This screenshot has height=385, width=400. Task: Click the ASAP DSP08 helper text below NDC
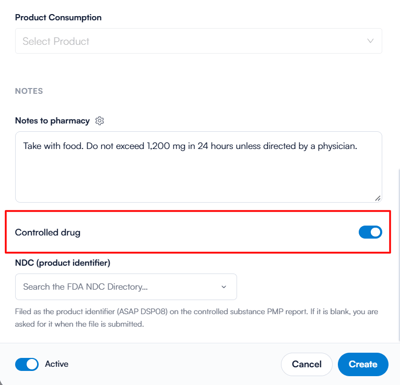point(196,318)
